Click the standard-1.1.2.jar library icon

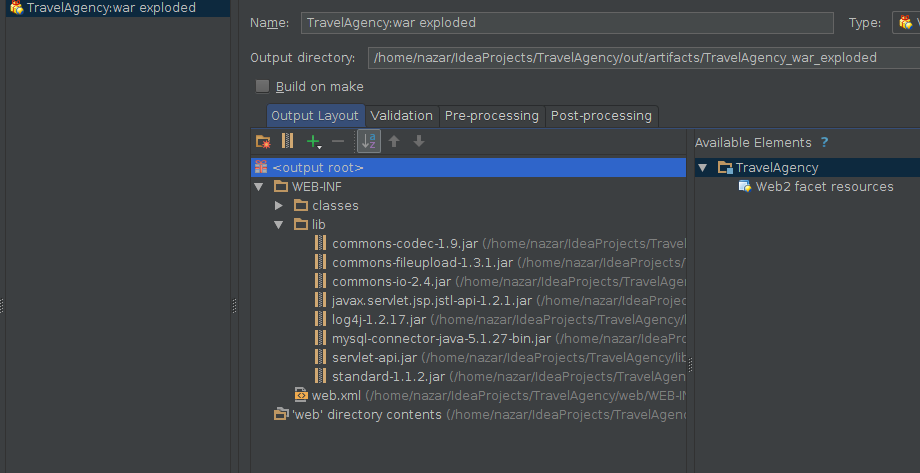pos(320,376)
